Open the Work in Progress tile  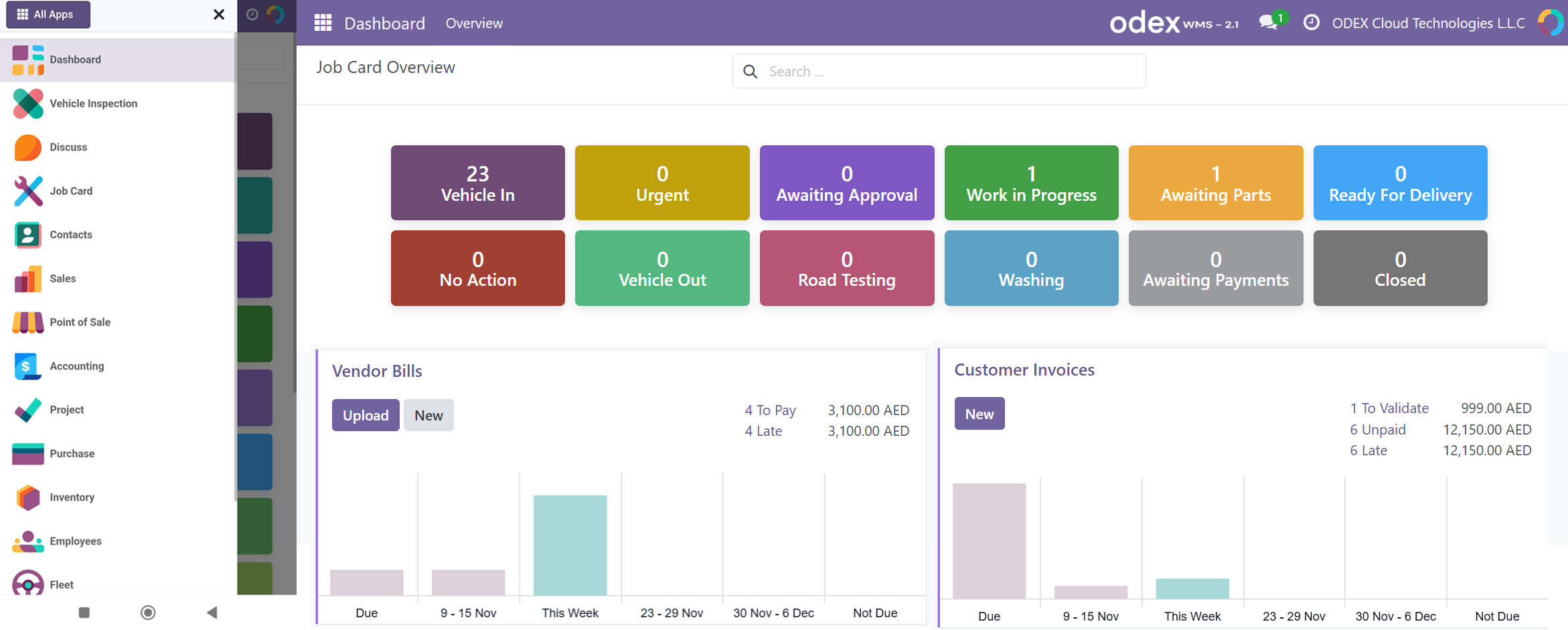pos(1031,183)
